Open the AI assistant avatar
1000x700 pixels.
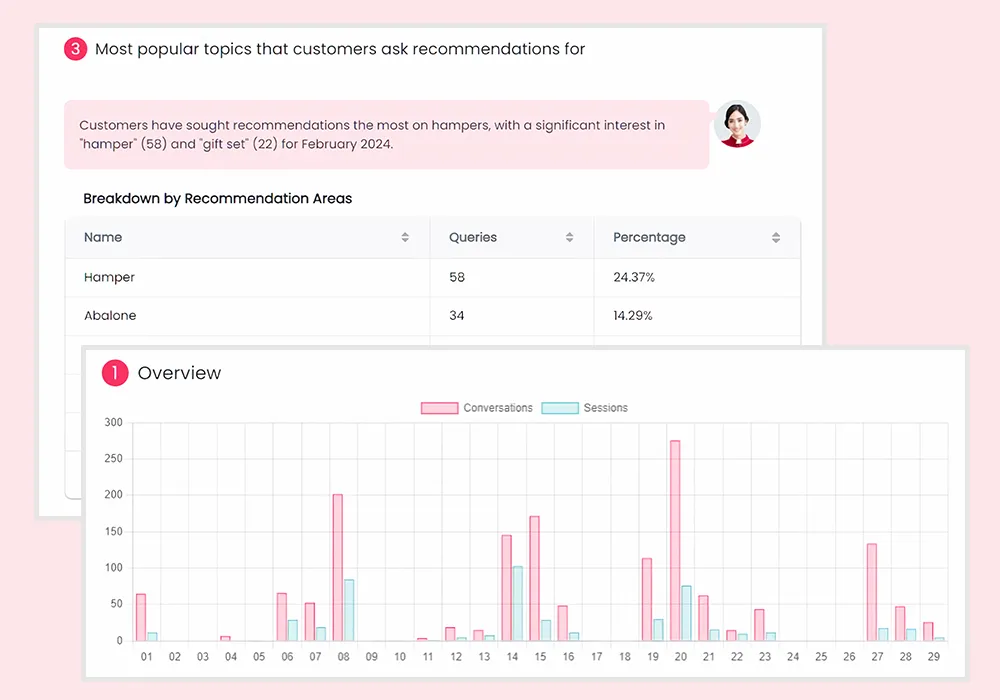[738, 125]
